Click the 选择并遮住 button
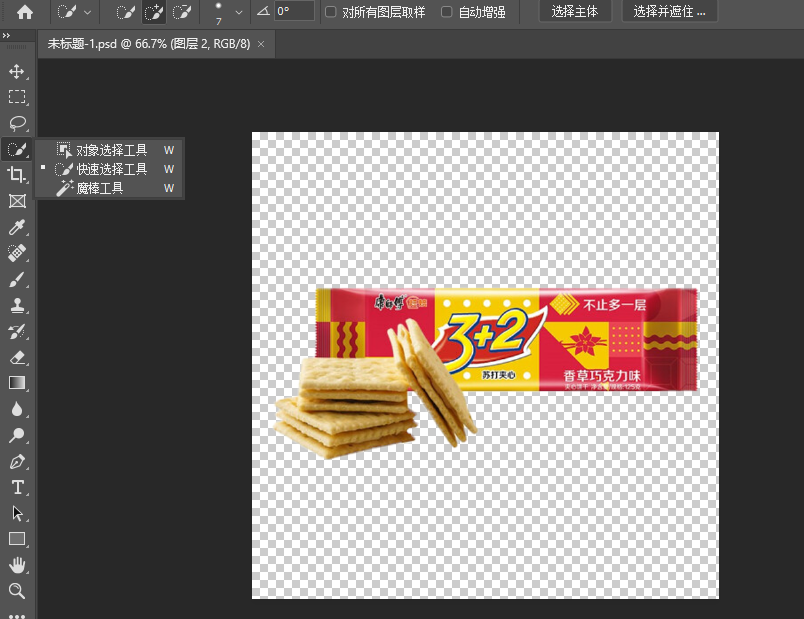Image resolution: width=804 pixels, height=619 pixels. click(x=669, y=11)
